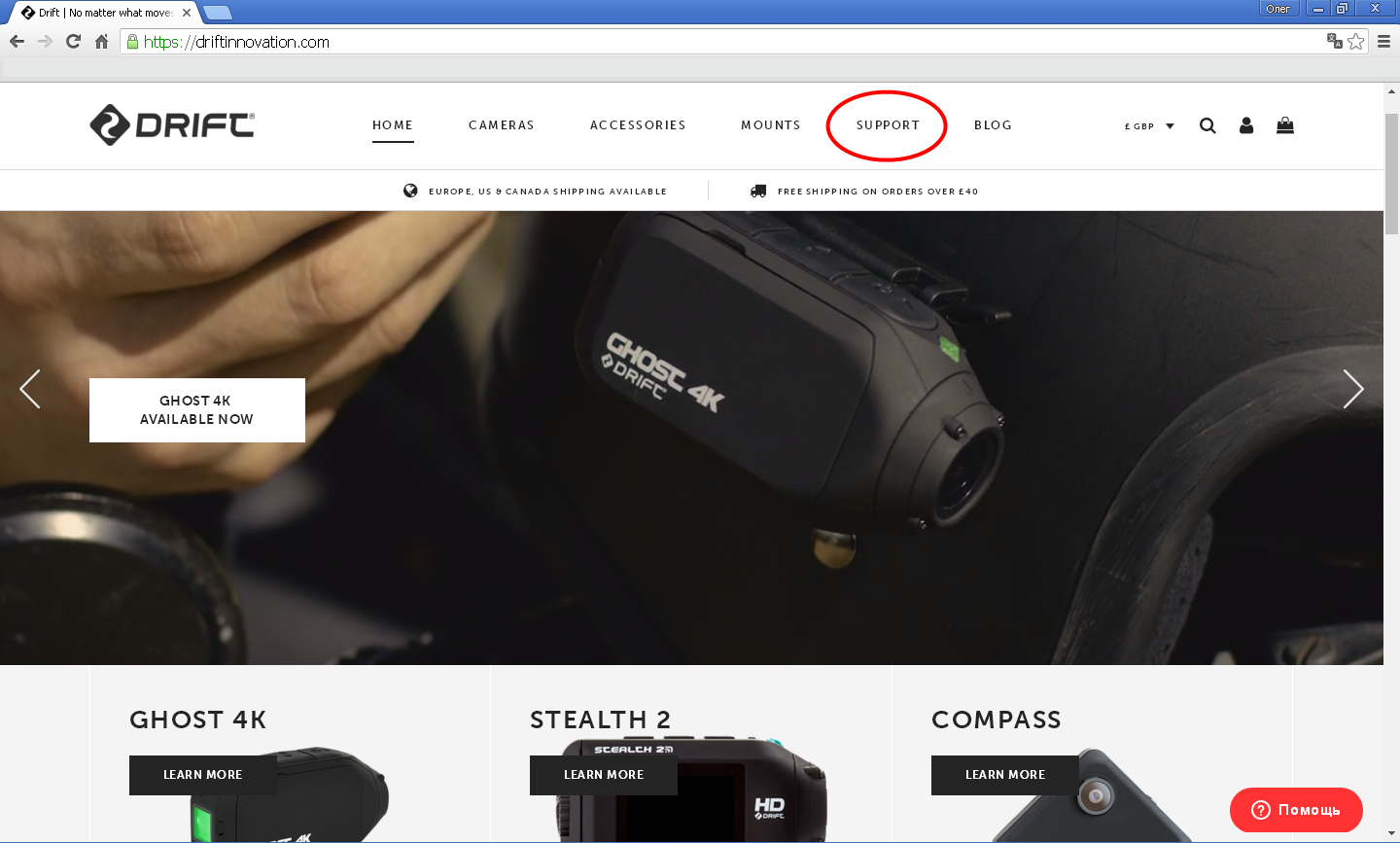Reload the page with the refresh icon
This screenshot has width=1400, height=843.
pos(73,42)
